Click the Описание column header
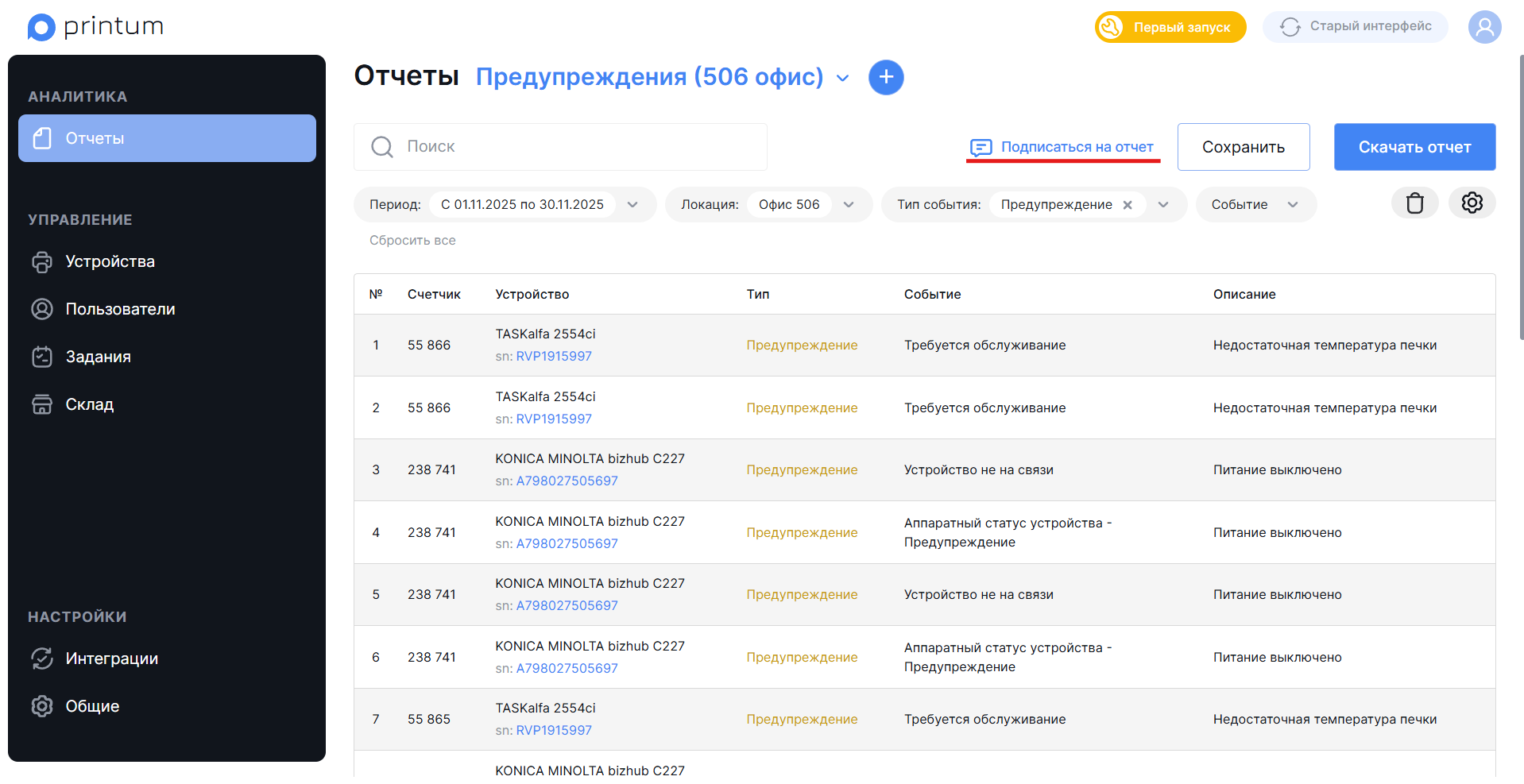Screen dimensions: 1524x784 click(1244, 295)
